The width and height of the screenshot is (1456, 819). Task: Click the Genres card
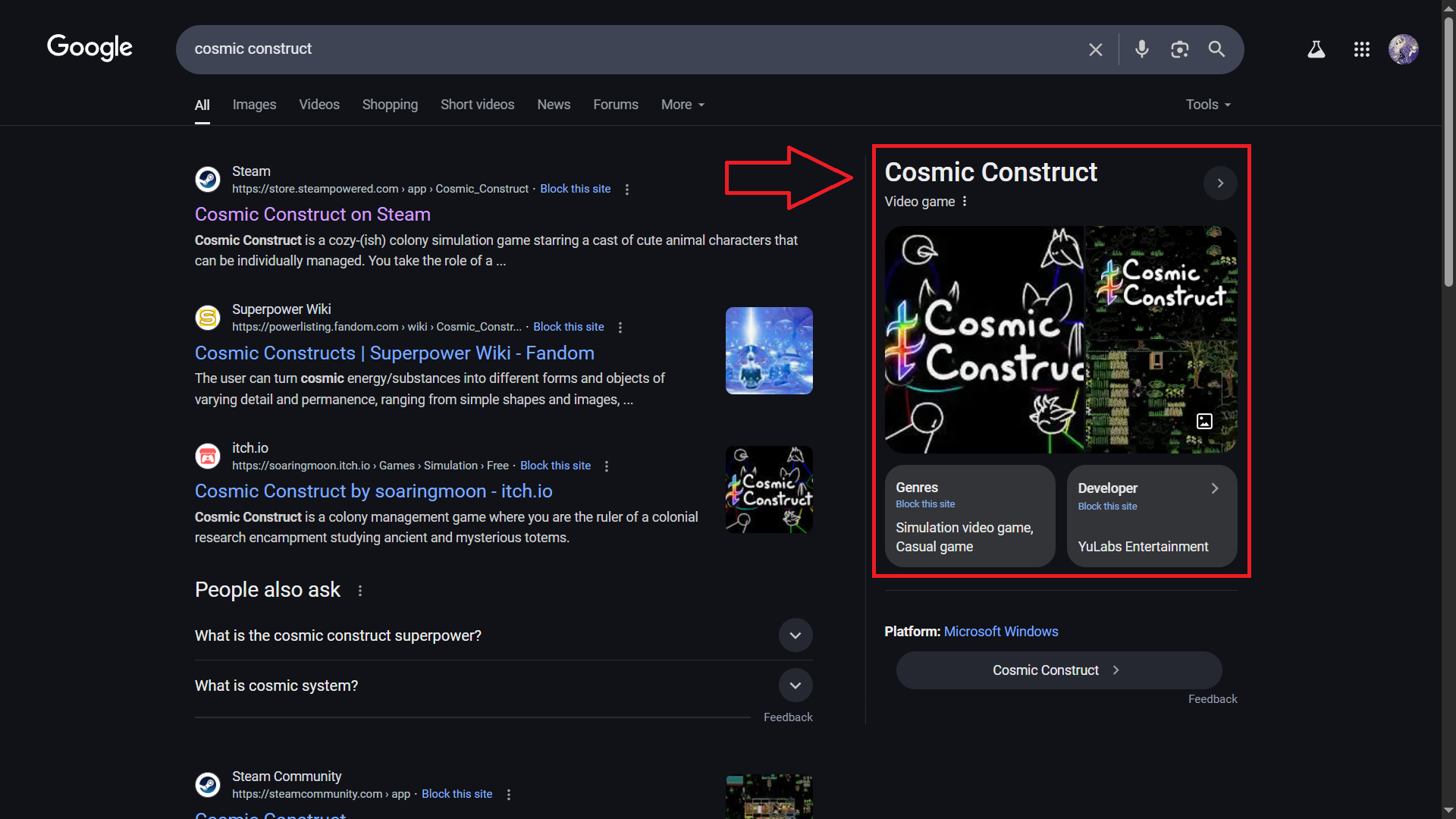point(970,516)
